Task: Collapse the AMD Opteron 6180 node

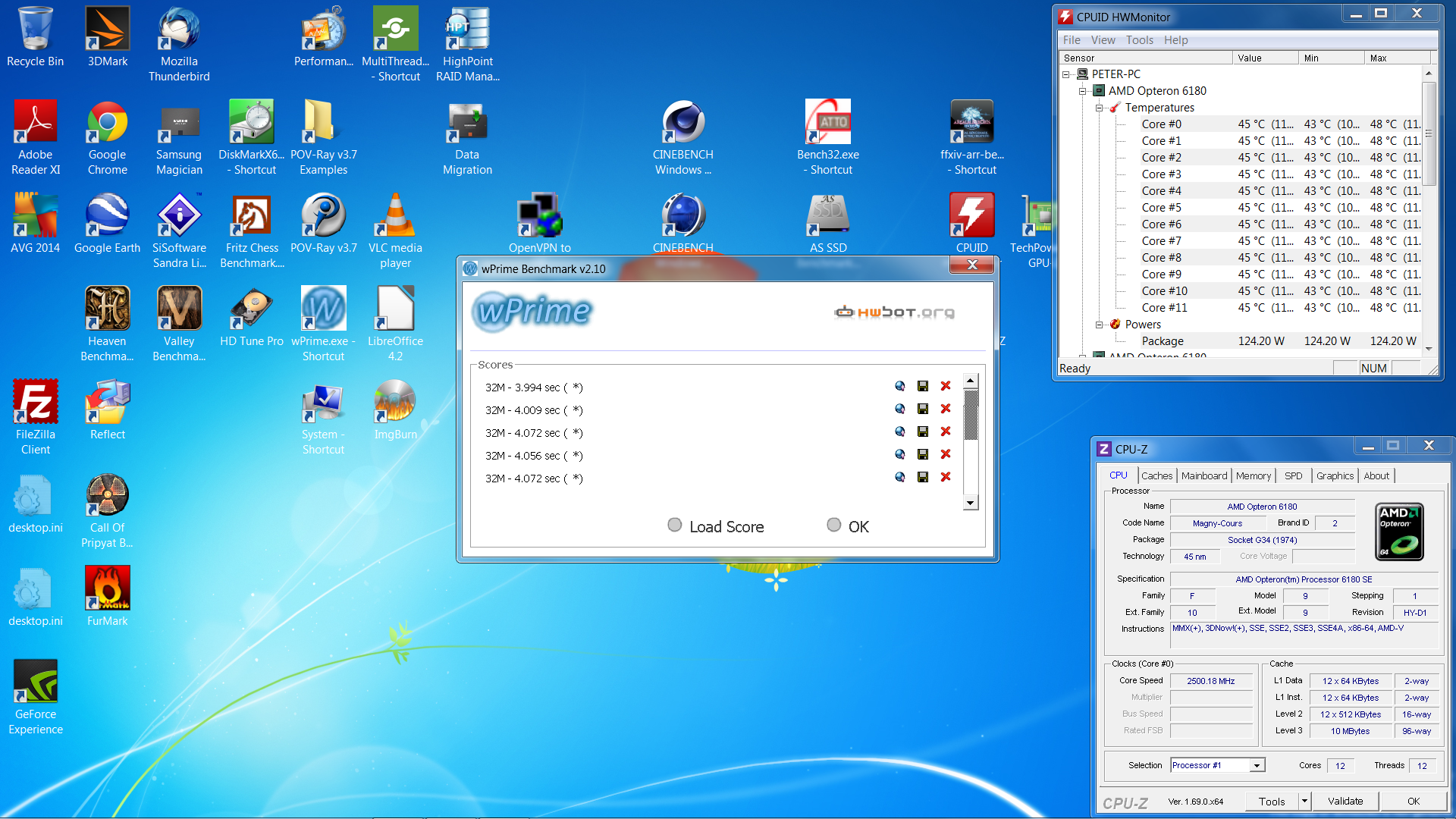Action: coord(1083,91)
